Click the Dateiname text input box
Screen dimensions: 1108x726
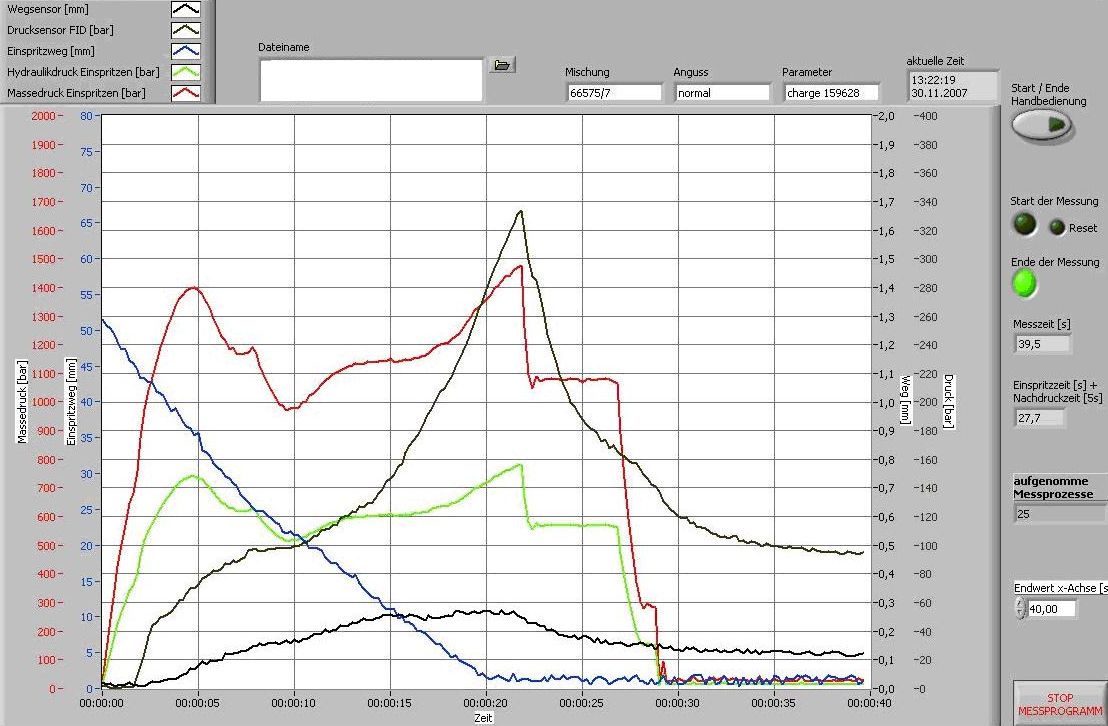[371, 80]
